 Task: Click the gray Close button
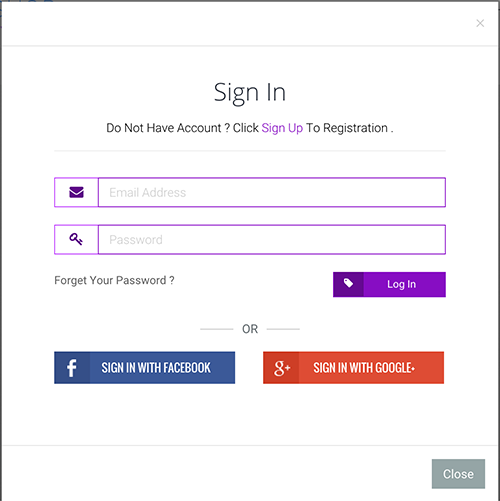pos(458,474)
